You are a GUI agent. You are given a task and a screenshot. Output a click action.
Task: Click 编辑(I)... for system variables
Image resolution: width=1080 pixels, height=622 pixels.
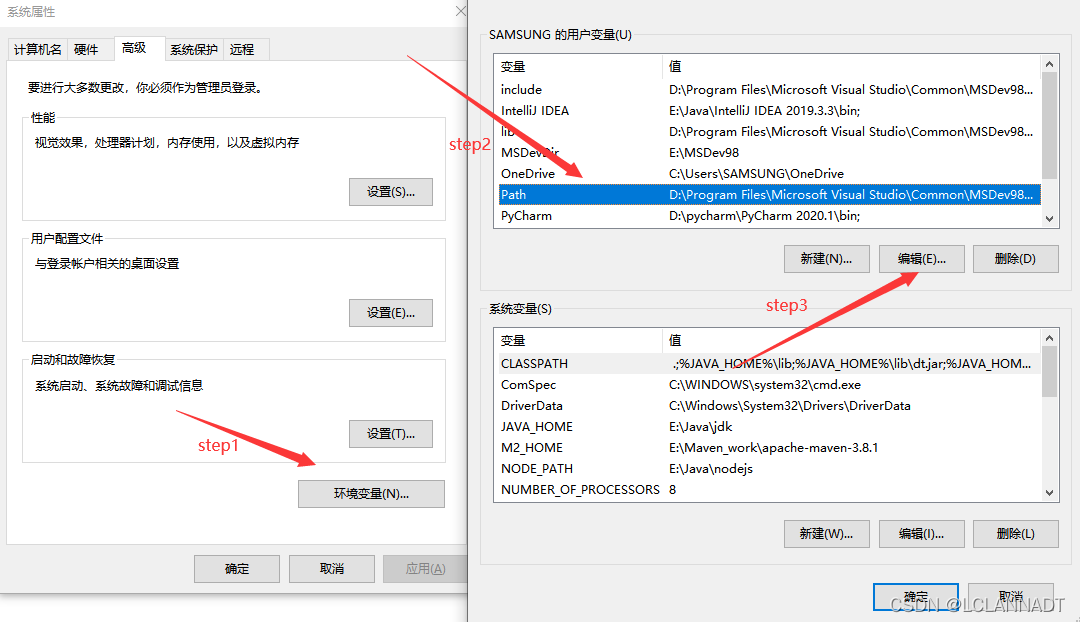(922, 534)
